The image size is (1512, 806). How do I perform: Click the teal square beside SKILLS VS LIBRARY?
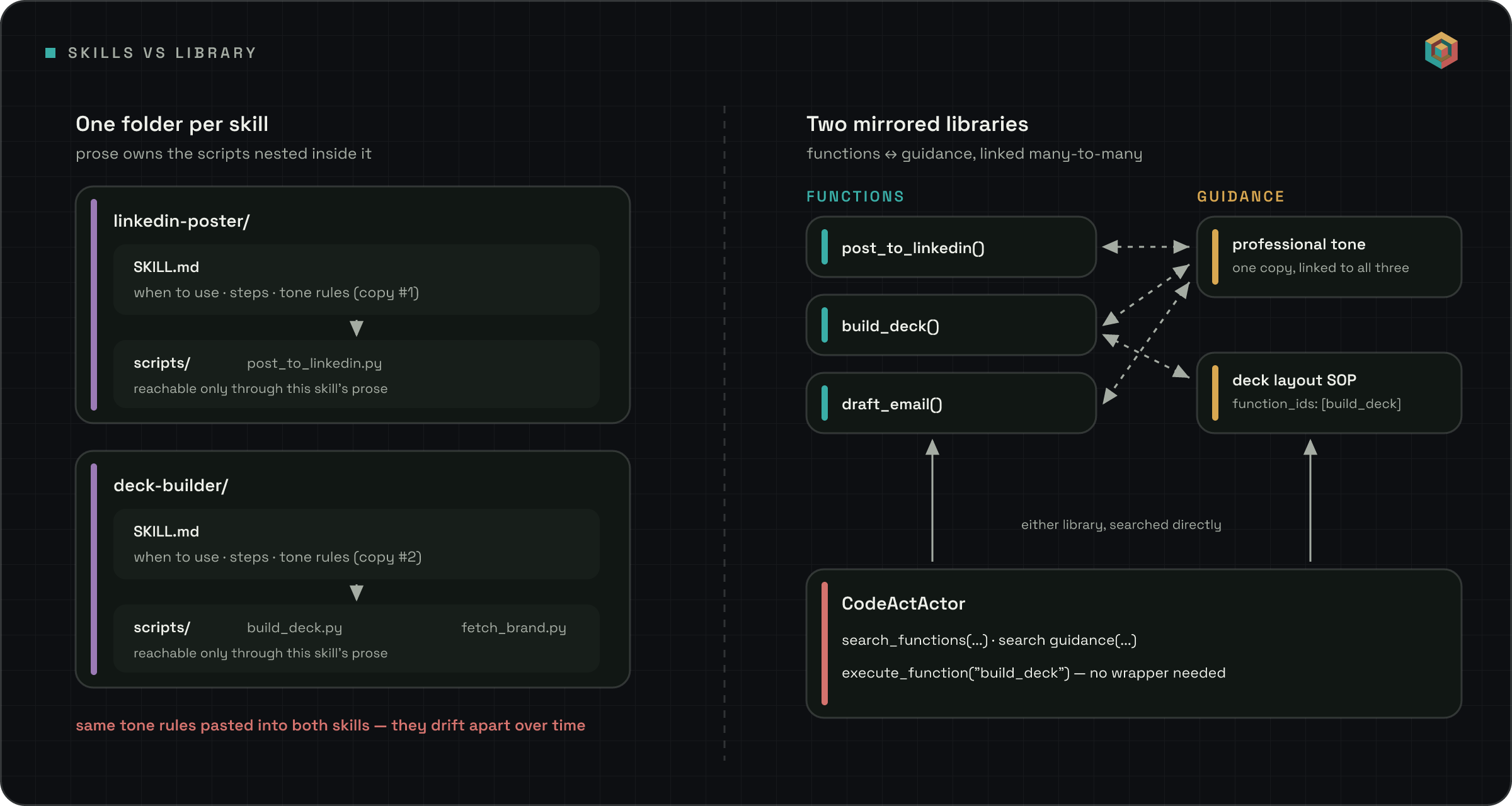coord(51,53)
